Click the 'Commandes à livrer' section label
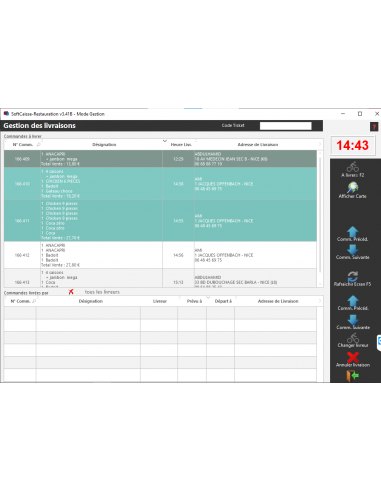The image size is (381, 492). click(x=23, y=136)
